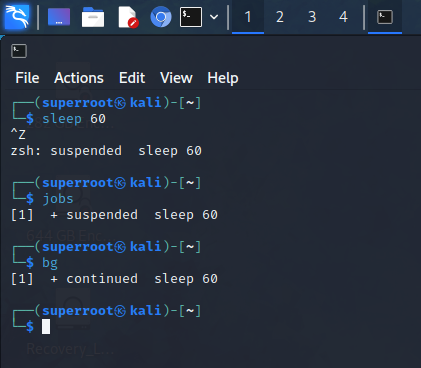Click the '[1] + suspended sleep 60' line

[x=114, y=215]
